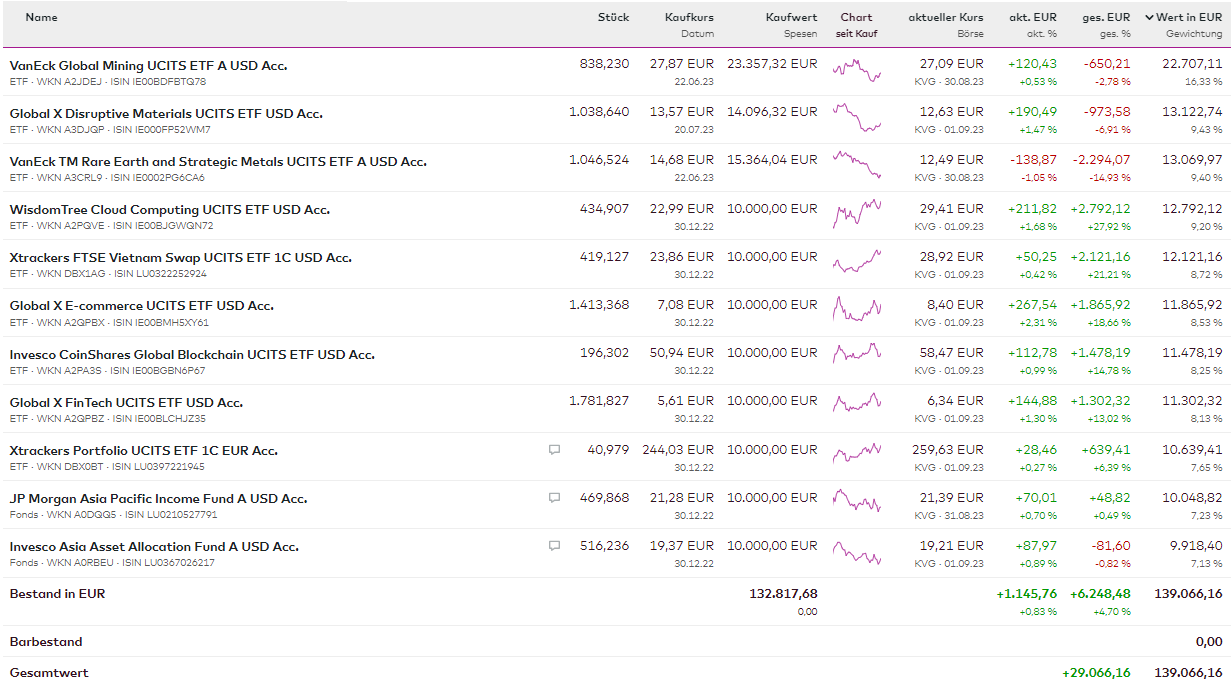Sort by Gewichtung sub-header
Screen dimensions: 1231x686
(x=1194, y=34)
